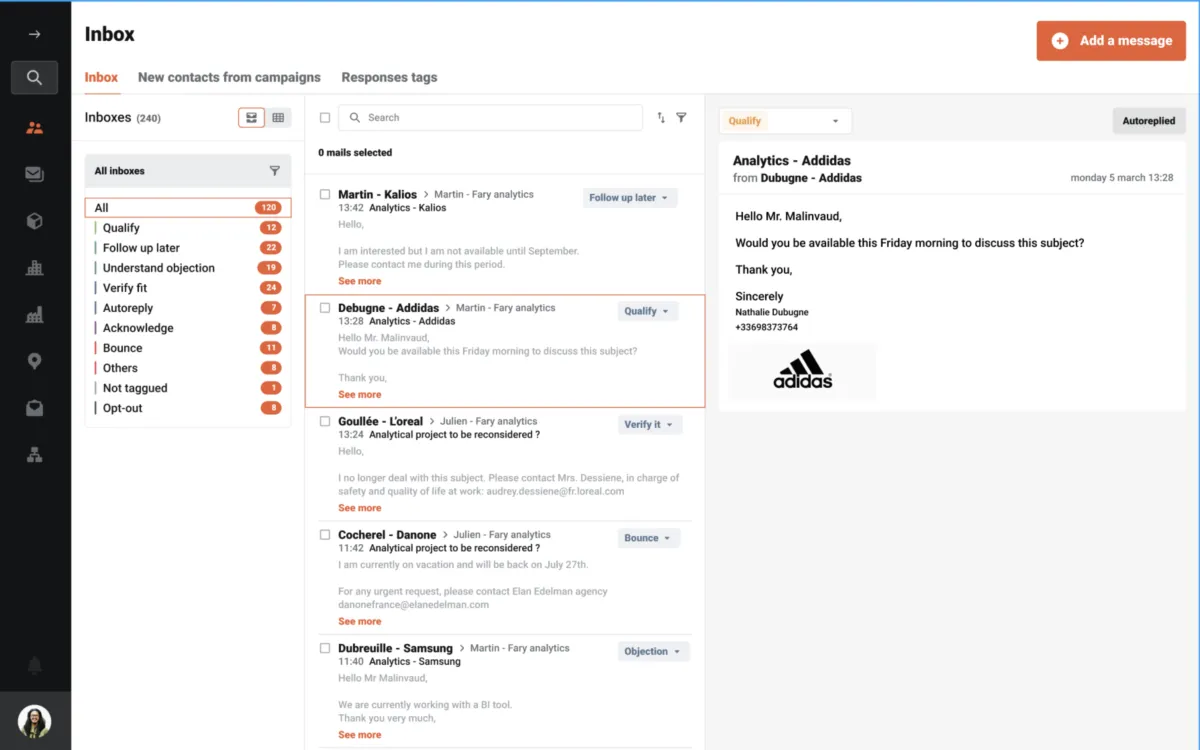Screen dimensions: 1200x750
Task: Click the Adidas logo in the email
Action: point(802,370)
